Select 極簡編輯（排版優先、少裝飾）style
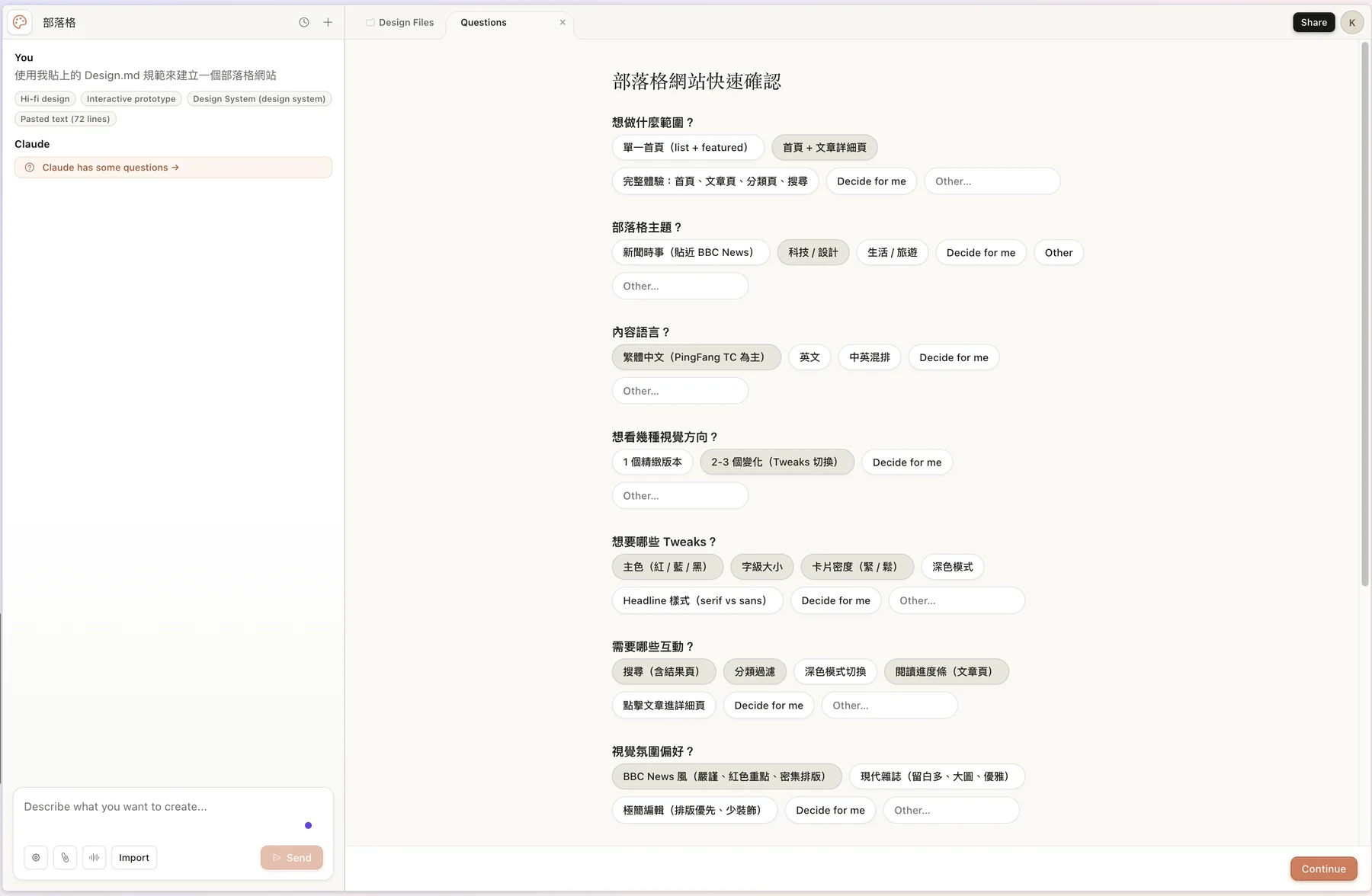The height and width of the screenshot is (896, 1372). [694, 810]
